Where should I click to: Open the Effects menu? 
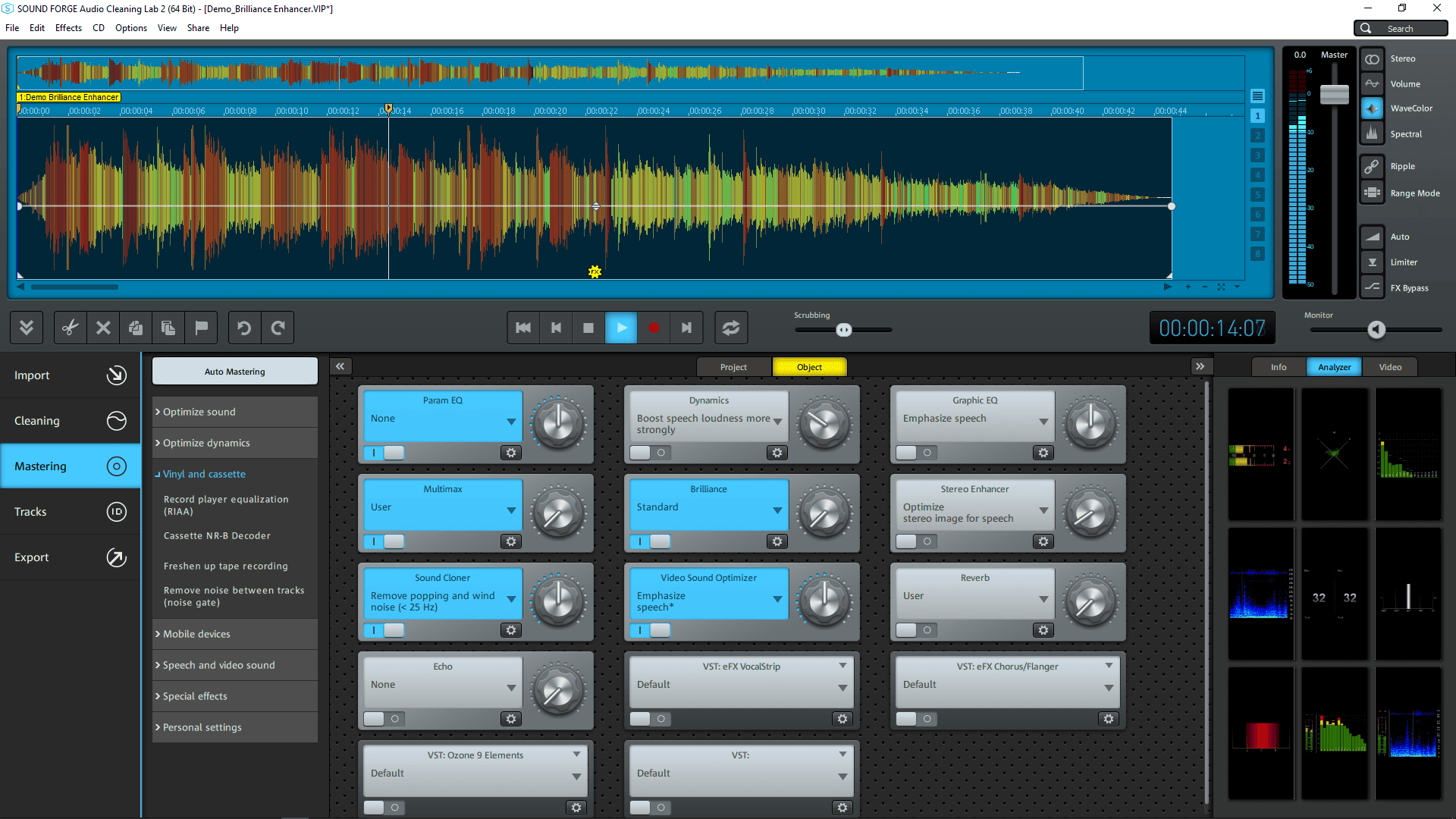coord(68,28)
